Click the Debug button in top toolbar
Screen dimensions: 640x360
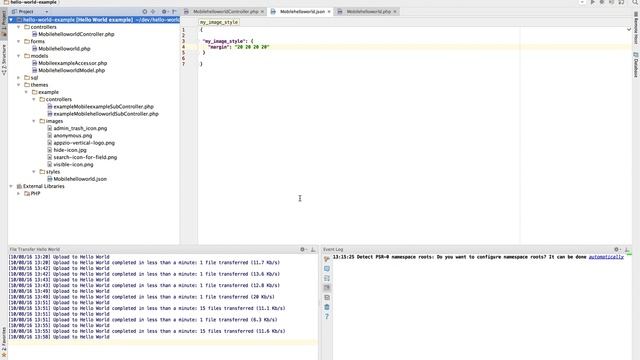click(x=602, y=2)
